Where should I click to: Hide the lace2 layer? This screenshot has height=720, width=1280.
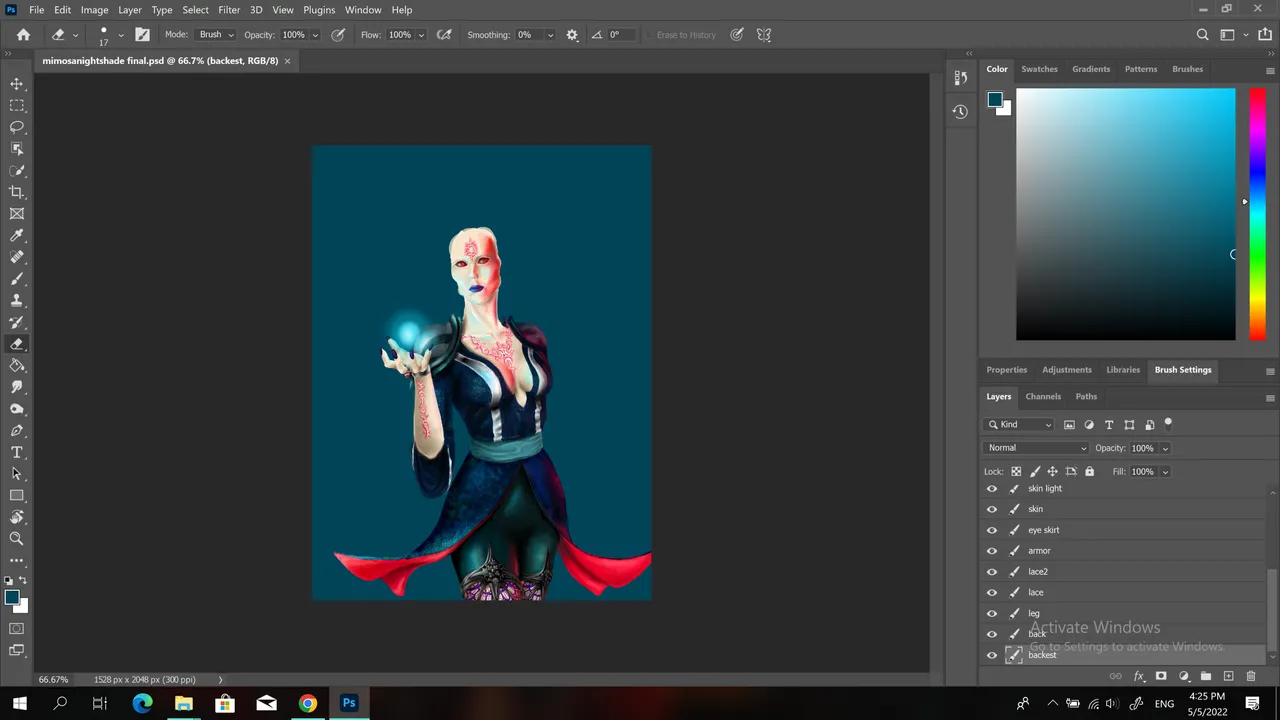click(992, 572)
